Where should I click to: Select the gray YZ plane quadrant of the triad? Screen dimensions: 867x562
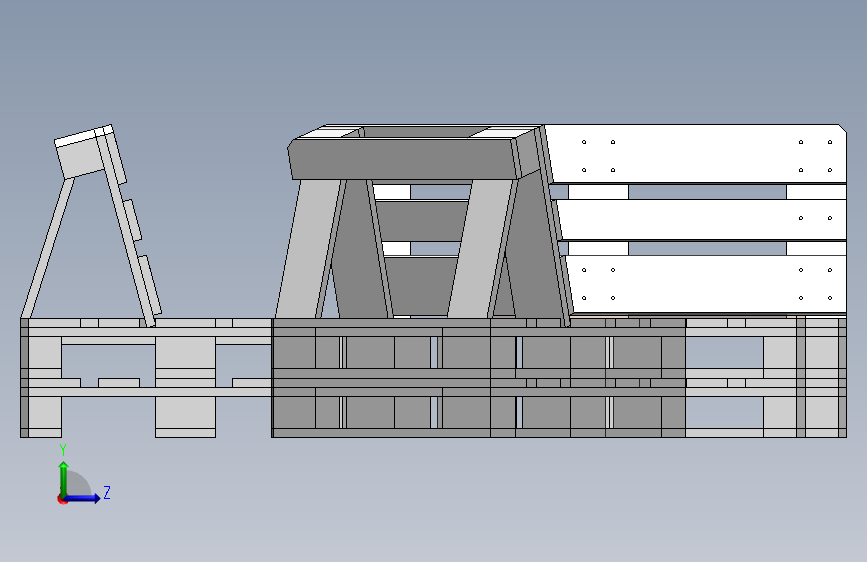79,485
